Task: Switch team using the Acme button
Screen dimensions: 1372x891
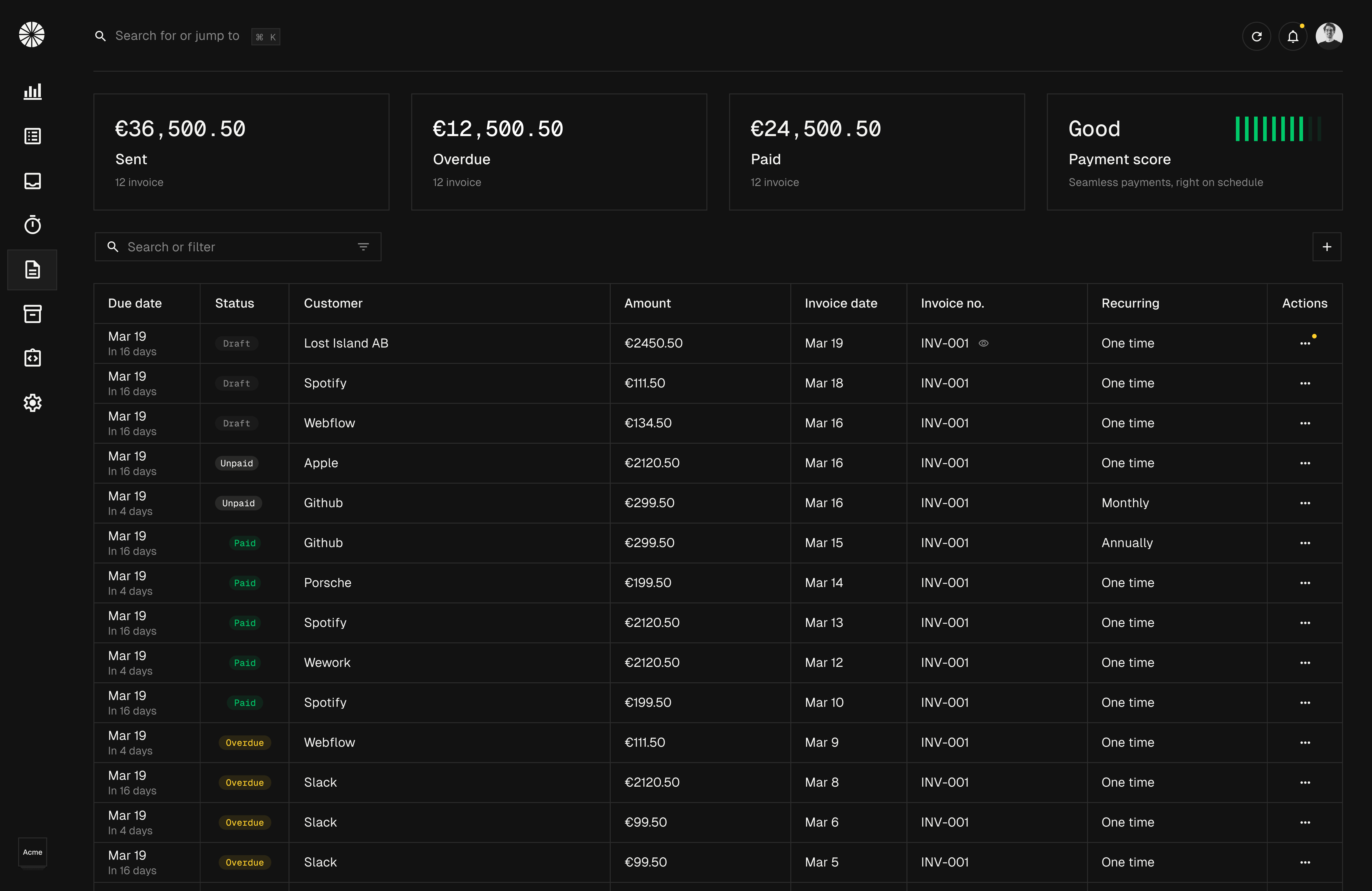Action: [x=32, y=852]
